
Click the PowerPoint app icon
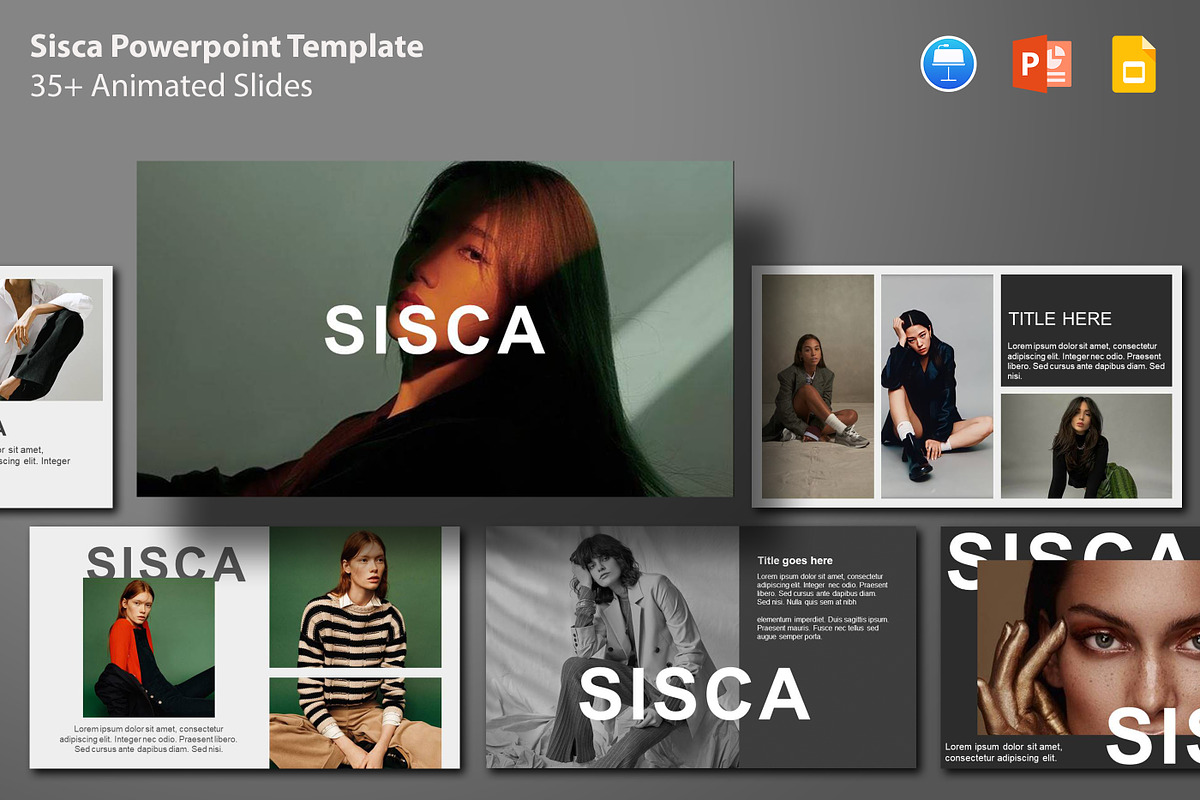pyautogui.click(x=1041, y=63)
